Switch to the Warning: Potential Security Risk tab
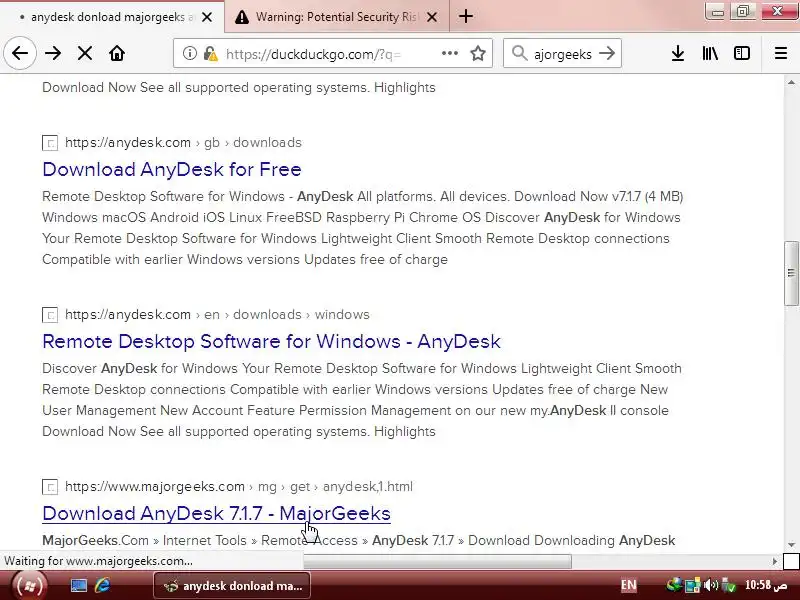Screen dimensions: 800x600 coord(337,17)
